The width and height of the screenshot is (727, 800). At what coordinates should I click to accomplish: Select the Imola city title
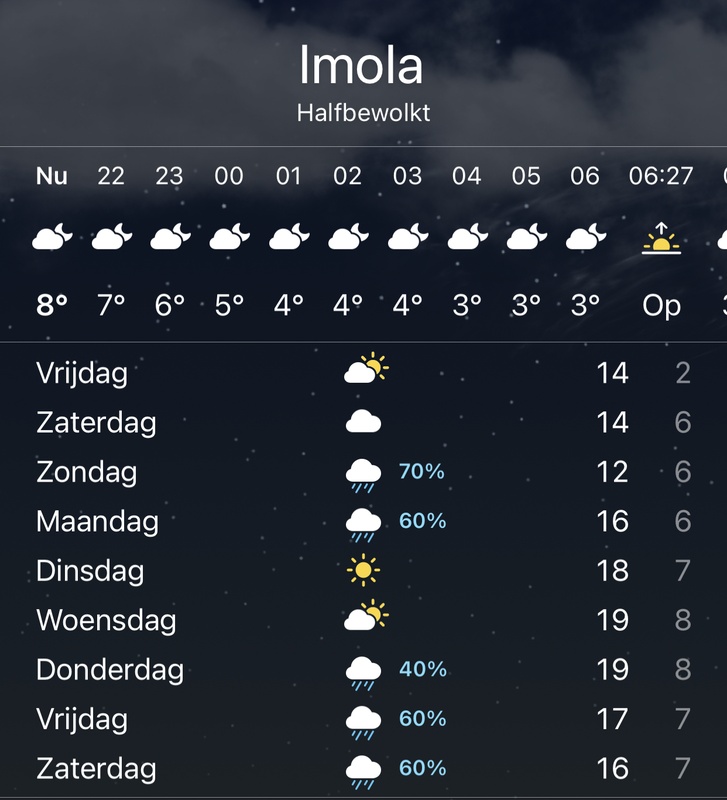(361, 65)
